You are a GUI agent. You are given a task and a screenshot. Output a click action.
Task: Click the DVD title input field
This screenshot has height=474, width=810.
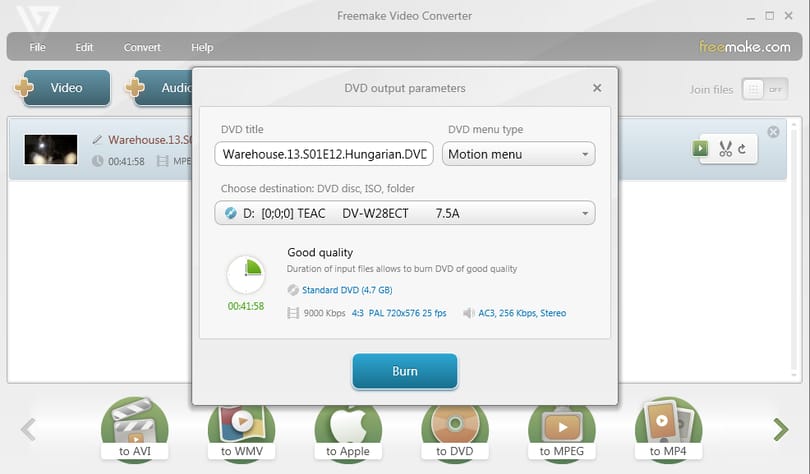click(324, 154)
